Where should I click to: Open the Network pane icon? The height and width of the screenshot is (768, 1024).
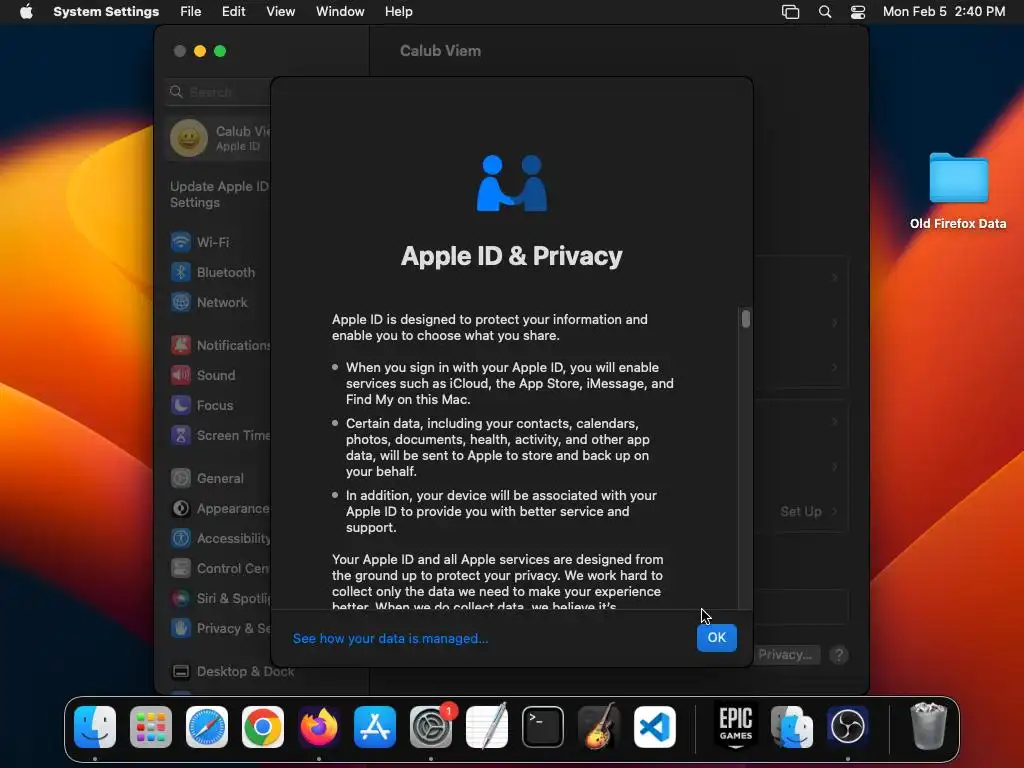(181, 302)
